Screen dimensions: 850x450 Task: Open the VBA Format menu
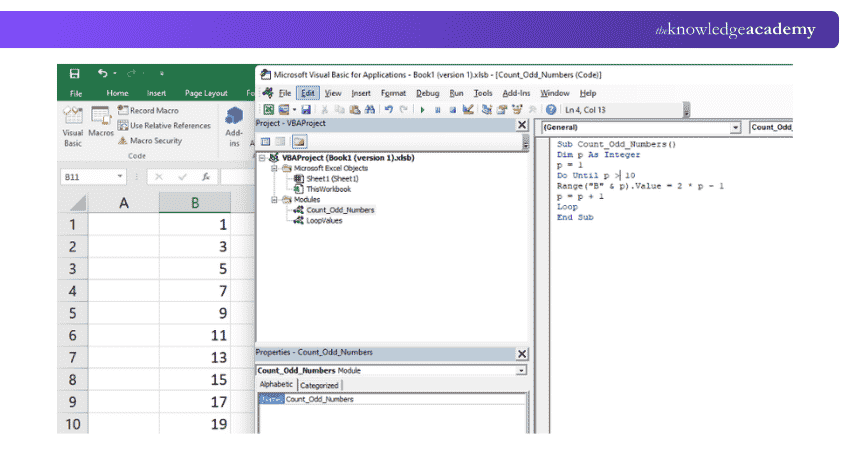coord(393,93)
